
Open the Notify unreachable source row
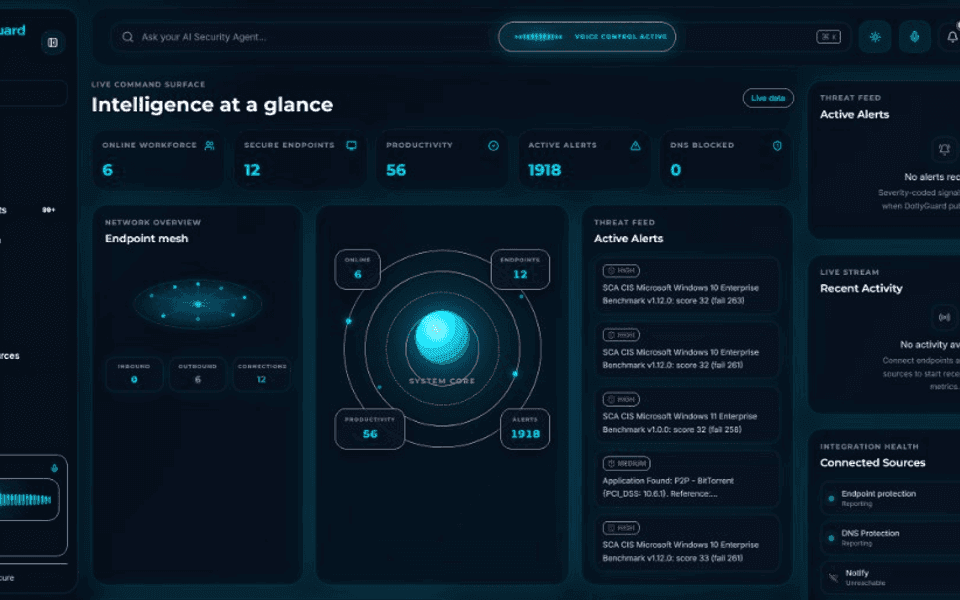click(891, 577)
